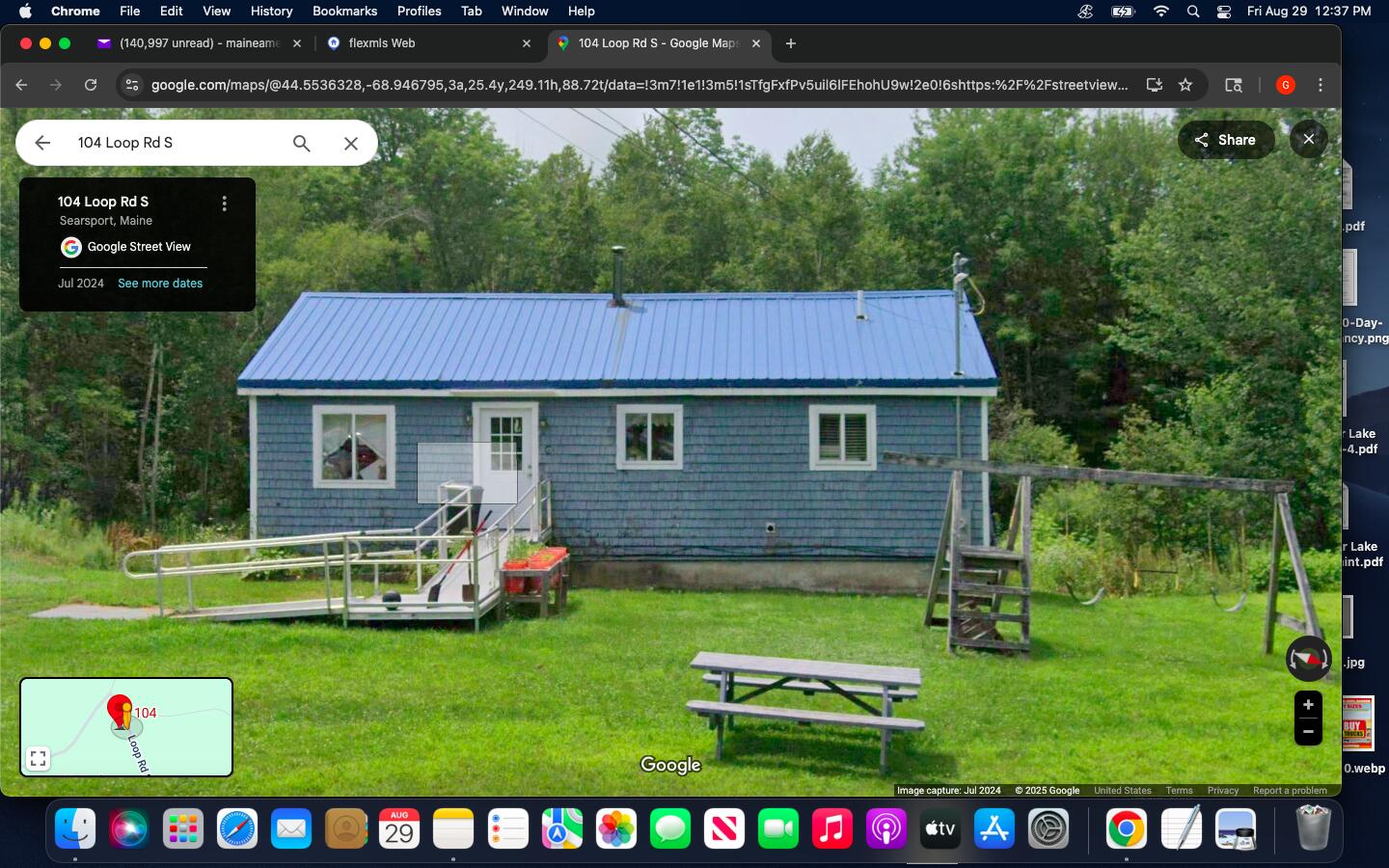1389x868 pixels.
Task: Zoom in with the plus button
Action: (1308, 705)
